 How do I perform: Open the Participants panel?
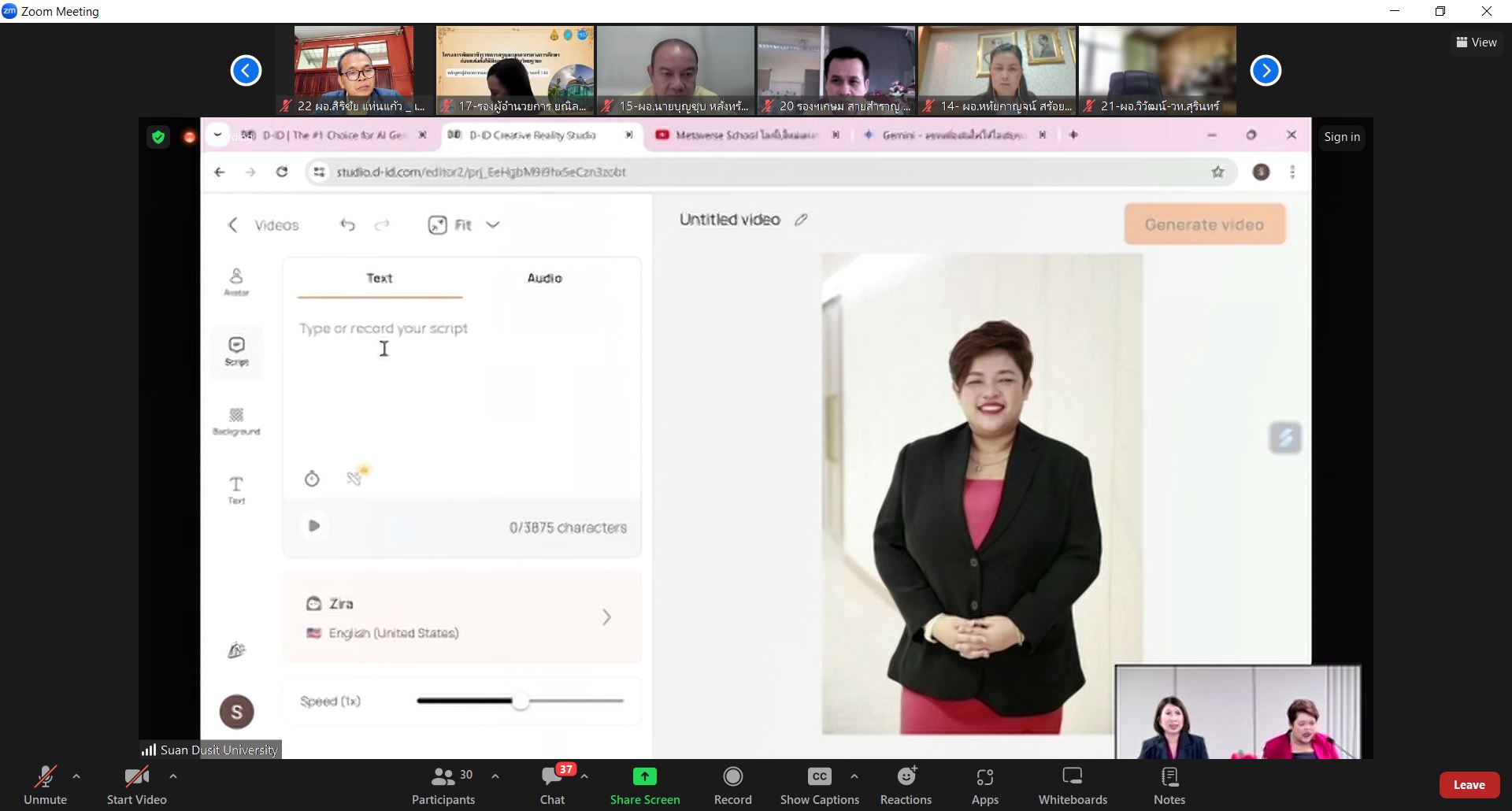tap(443, 786)
